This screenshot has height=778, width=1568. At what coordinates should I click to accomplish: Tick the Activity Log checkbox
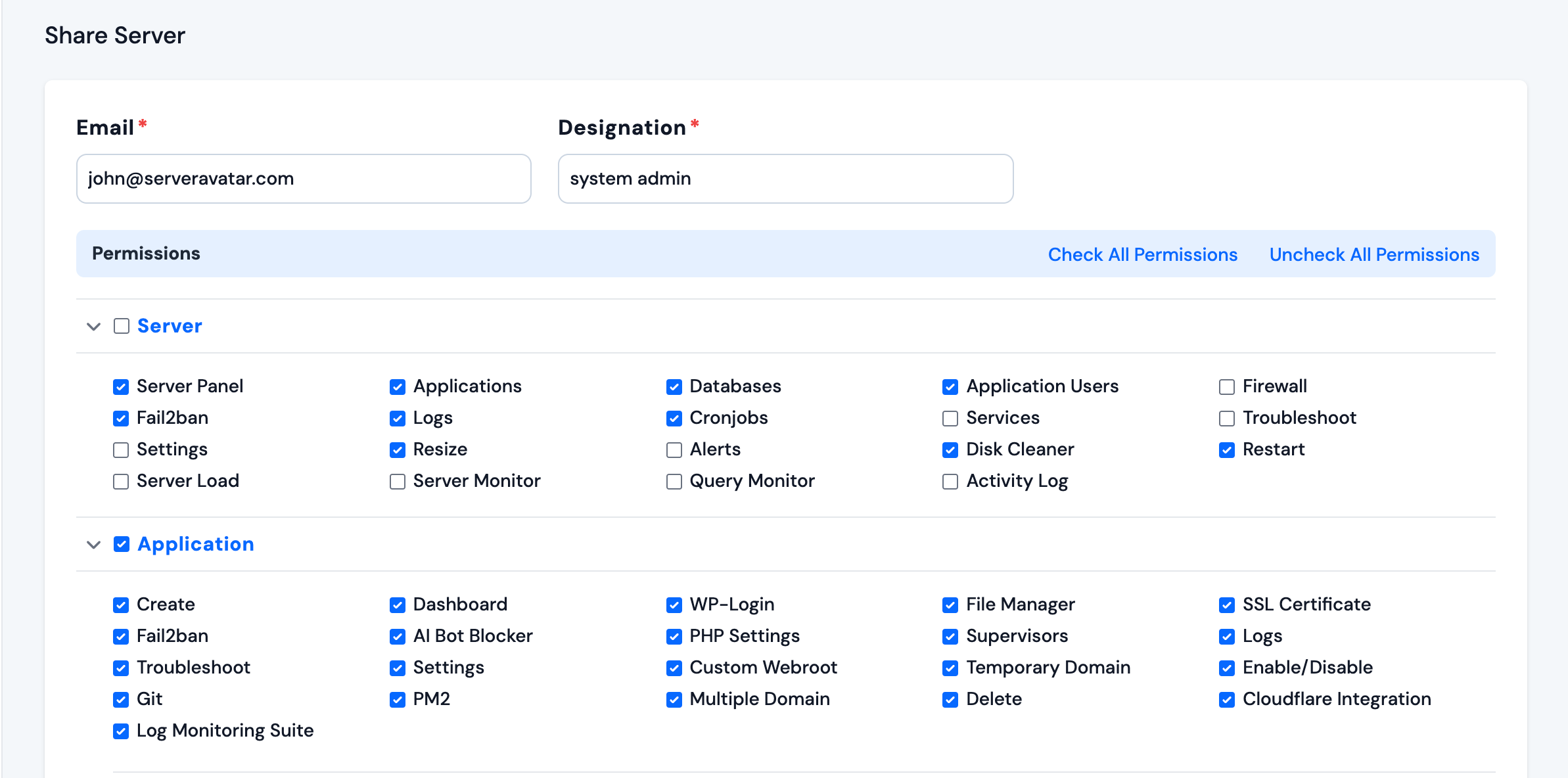(x=950, y=482)
